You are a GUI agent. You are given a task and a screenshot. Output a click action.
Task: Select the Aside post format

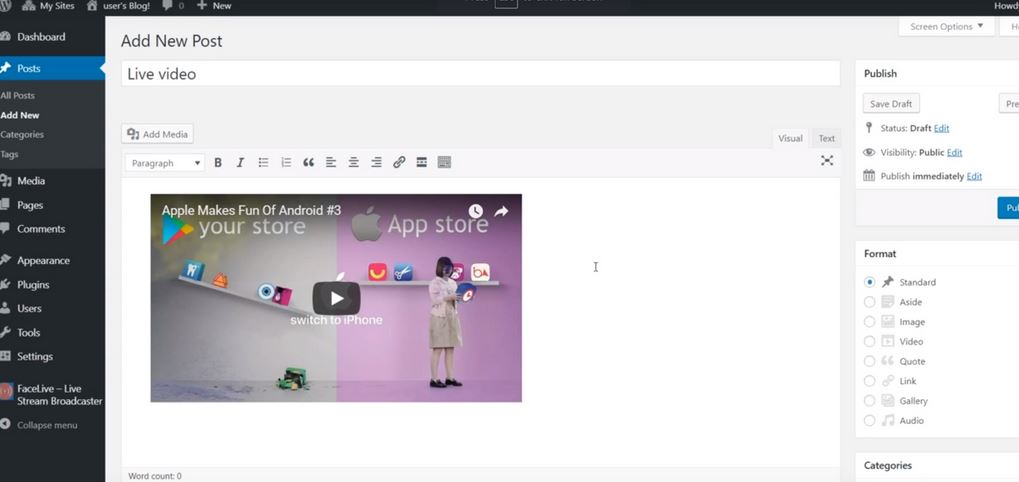(870, 302)
